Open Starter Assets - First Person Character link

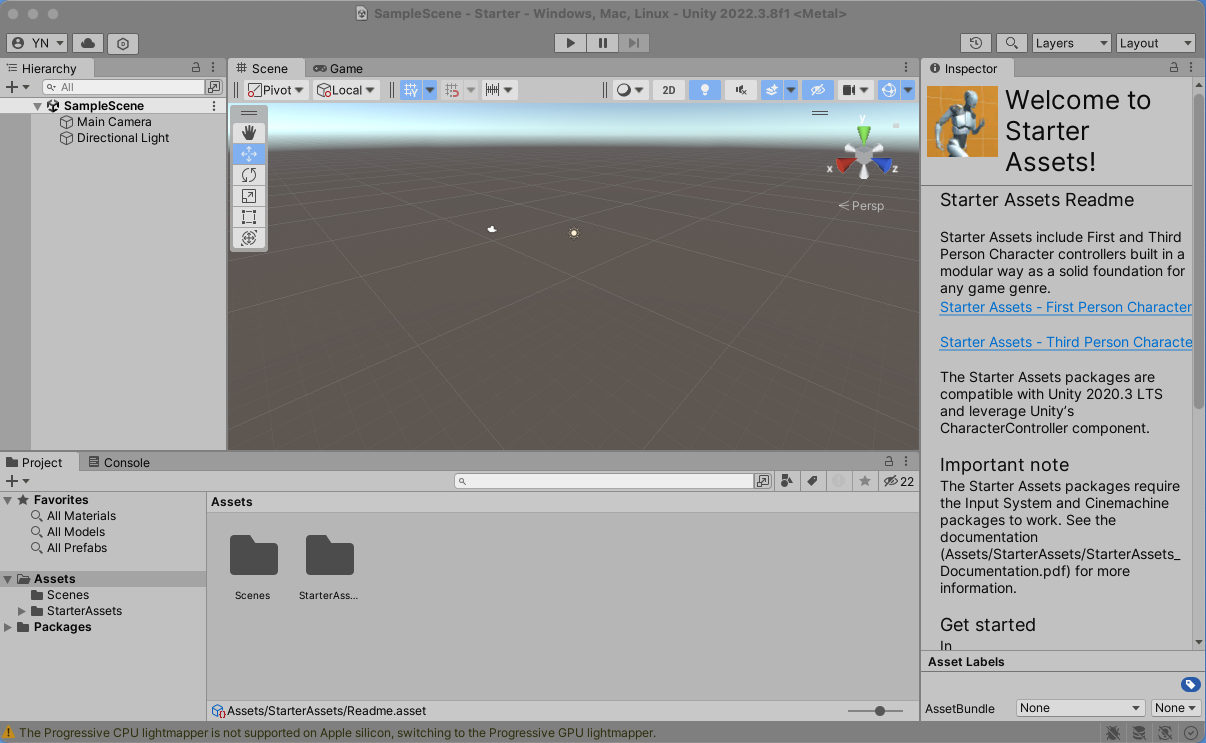1065,307
